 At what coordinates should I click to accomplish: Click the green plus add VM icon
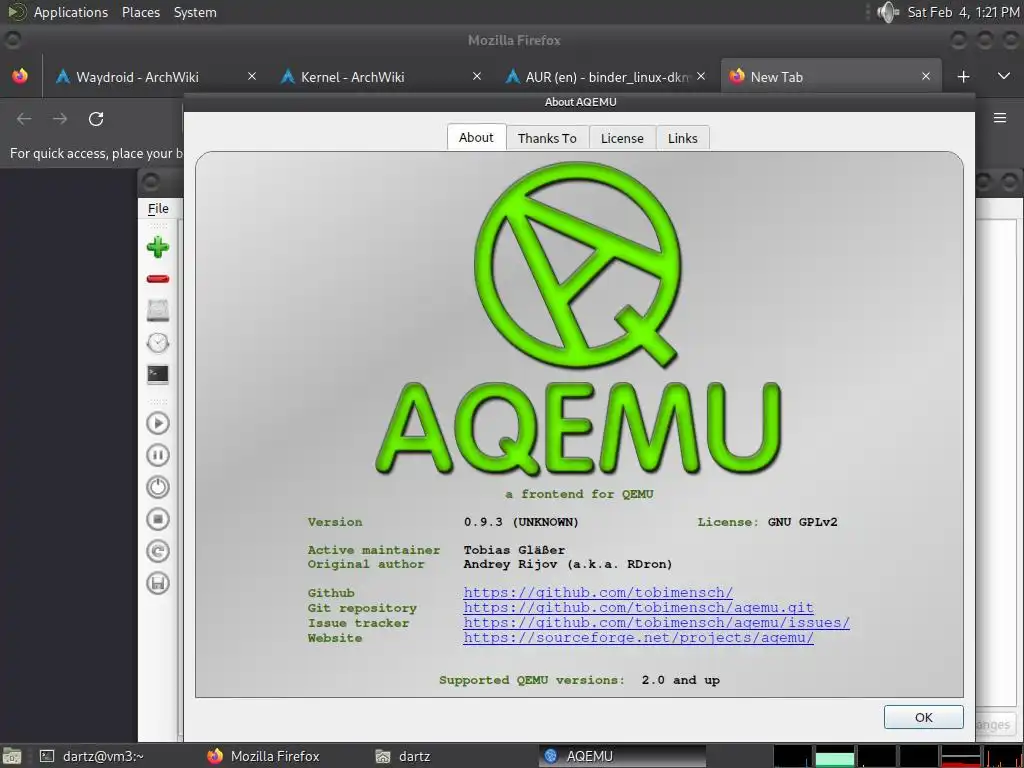157,247
